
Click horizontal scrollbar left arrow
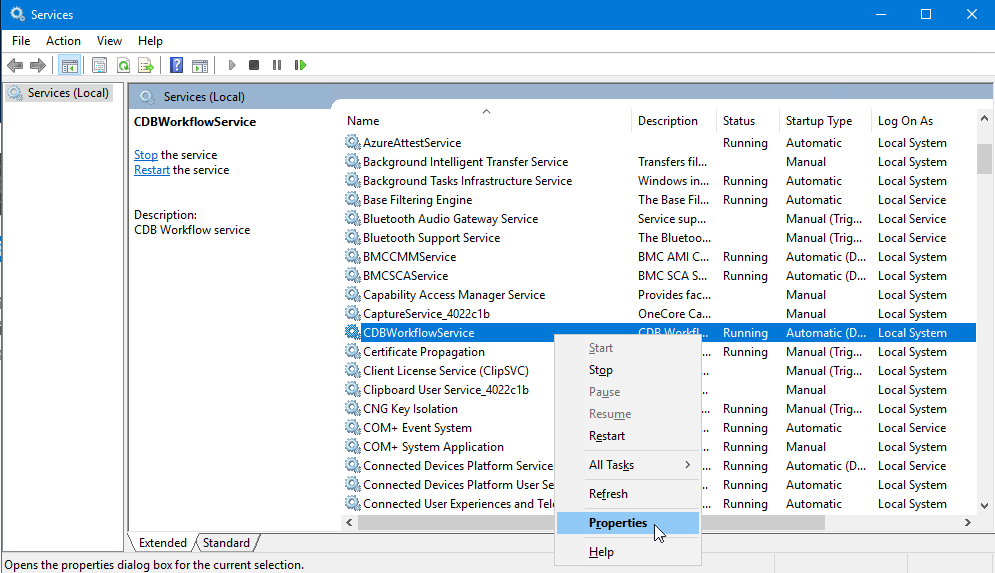349,522
